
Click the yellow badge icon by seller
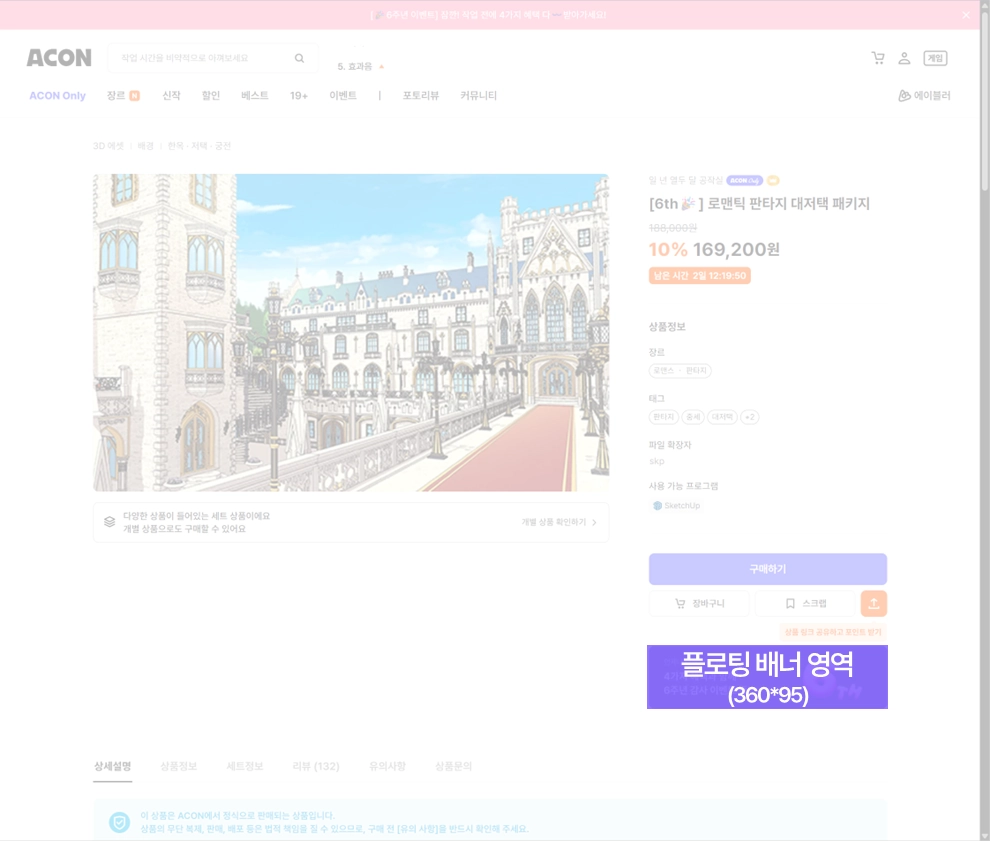tap(773, 181)
